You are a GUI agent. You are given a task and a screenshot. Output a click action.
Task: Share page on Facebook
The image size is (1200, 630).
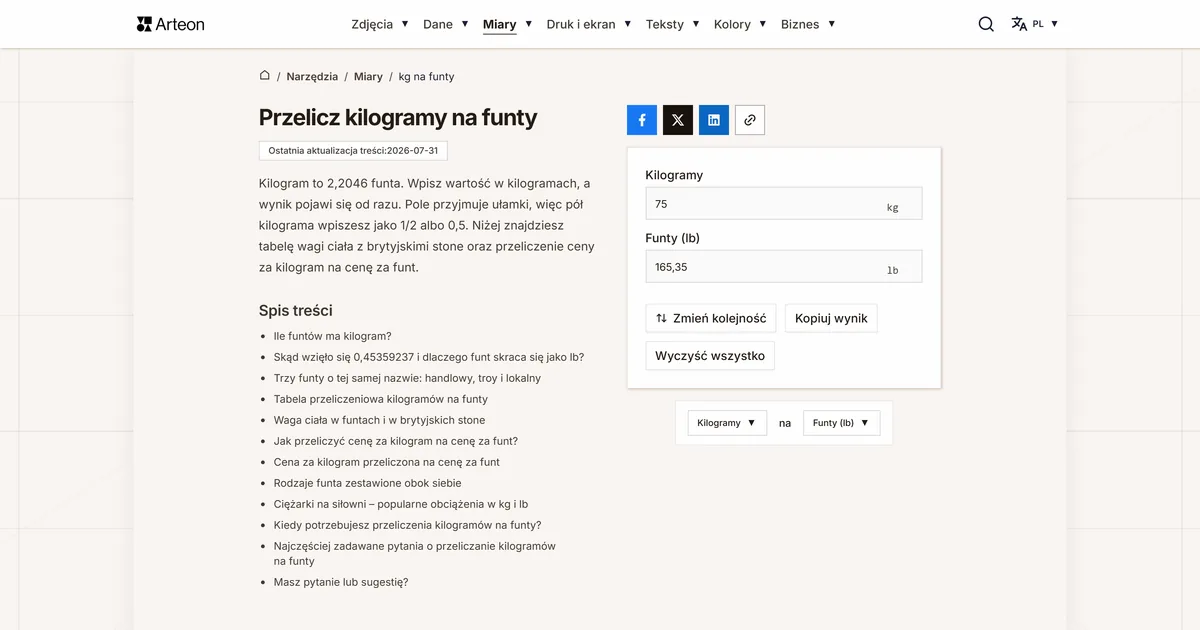[642, 120]
